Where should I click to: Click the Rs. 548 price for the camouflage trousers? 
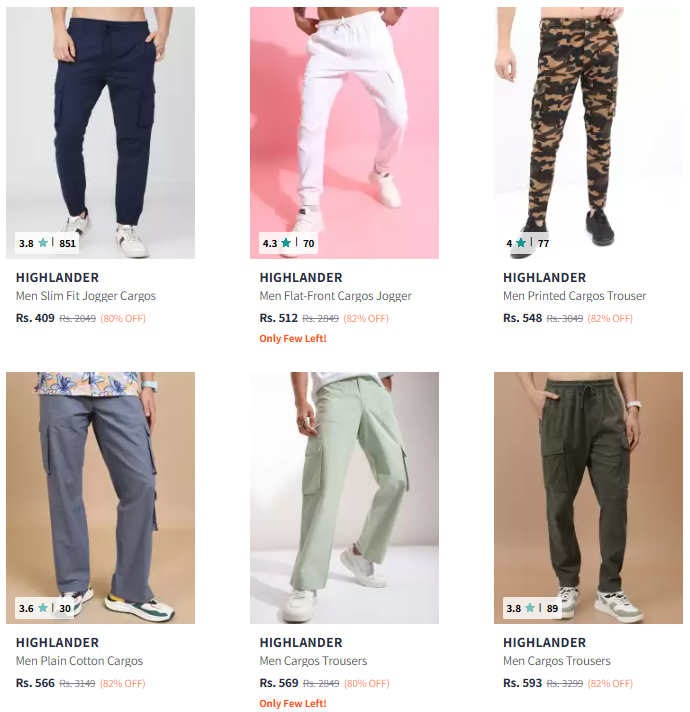tap(522, 318)
